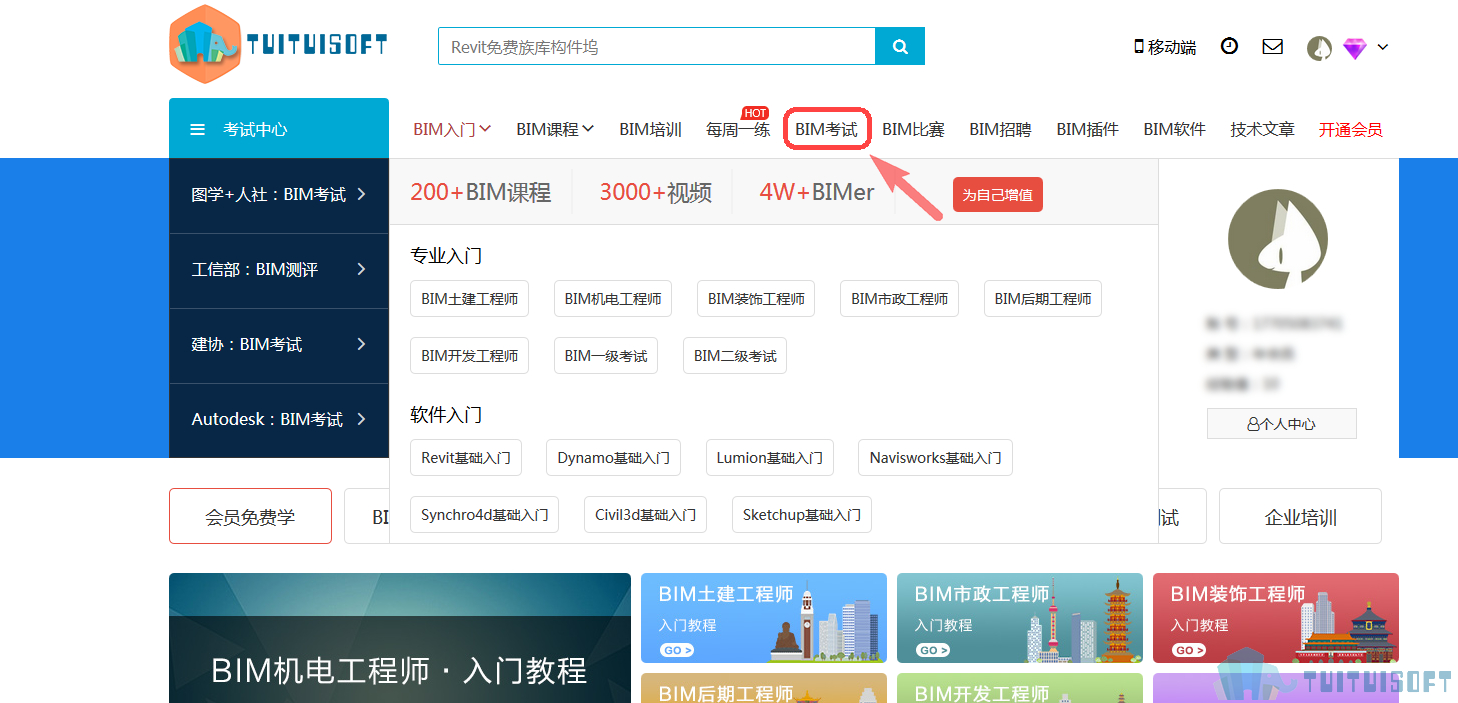Open the 个人中心 button
This screenshot has height=703, width=1458.
[1282, 424]
